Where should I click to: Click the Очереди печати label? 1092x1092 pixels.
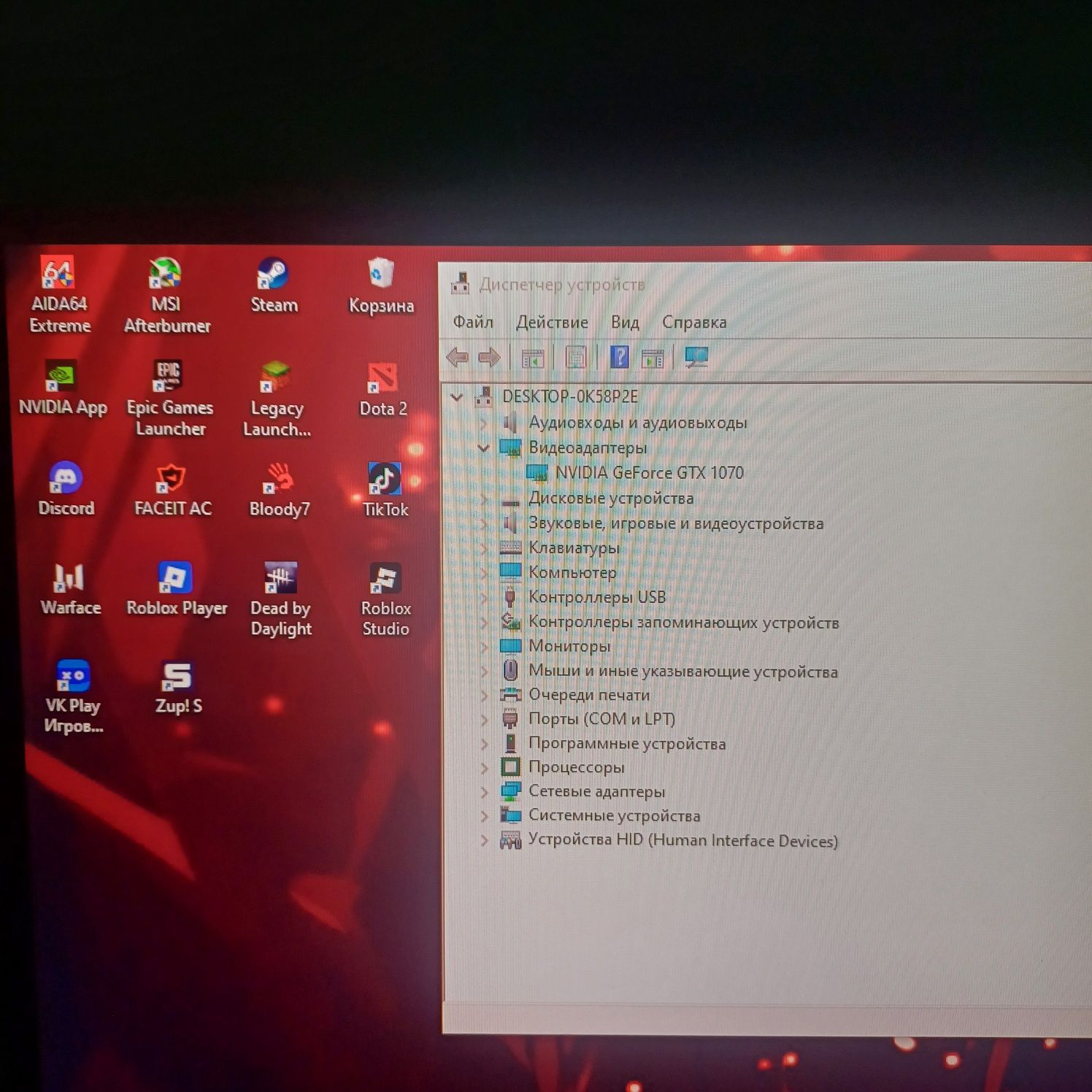[x=589, y=695]
